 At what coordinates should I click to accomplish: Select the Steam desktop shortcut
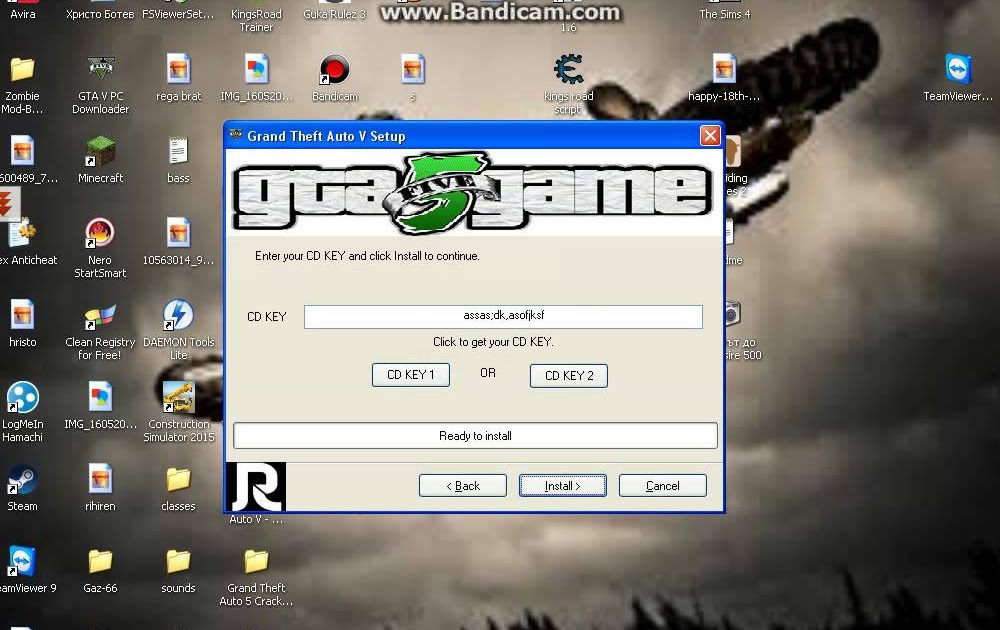[x=22, y=480]
